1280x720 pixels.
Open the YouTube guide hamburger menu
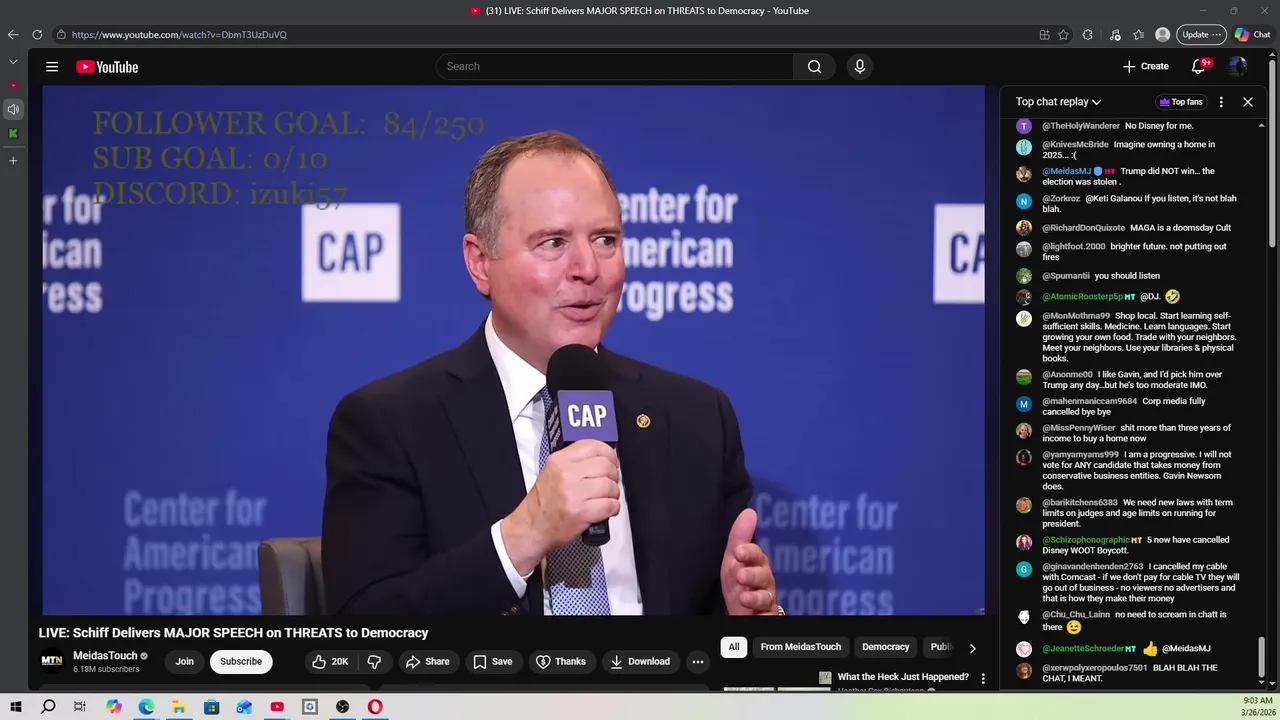click(x=52, y=67)
